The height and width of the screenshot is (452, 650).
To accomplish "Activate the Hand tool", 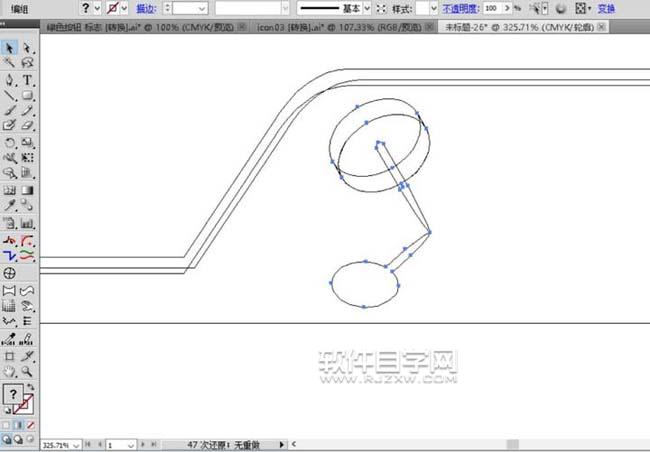I will point(9,371).
